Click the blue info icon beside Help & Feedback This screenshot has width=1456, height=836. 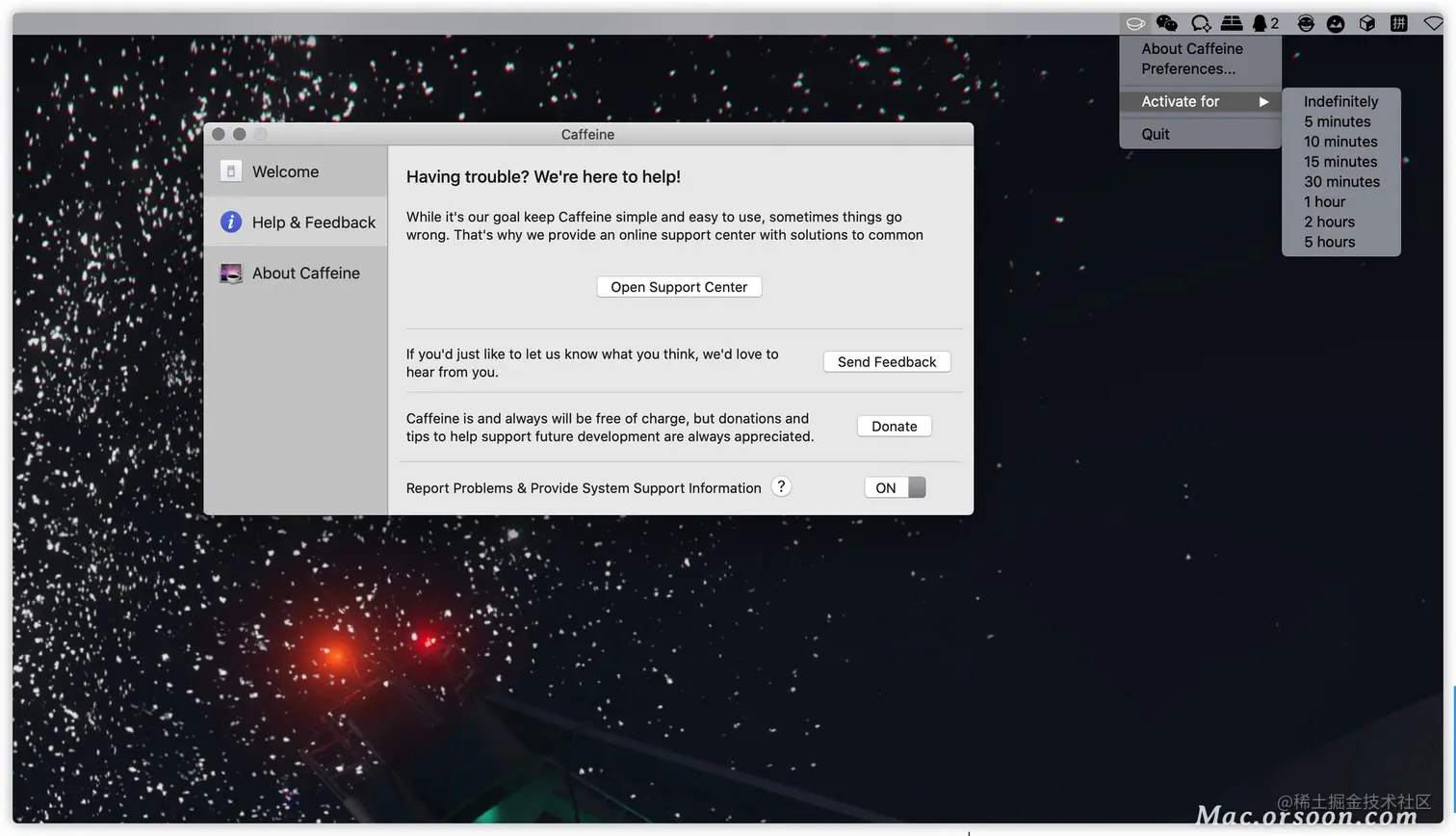(x=231, y=222)
